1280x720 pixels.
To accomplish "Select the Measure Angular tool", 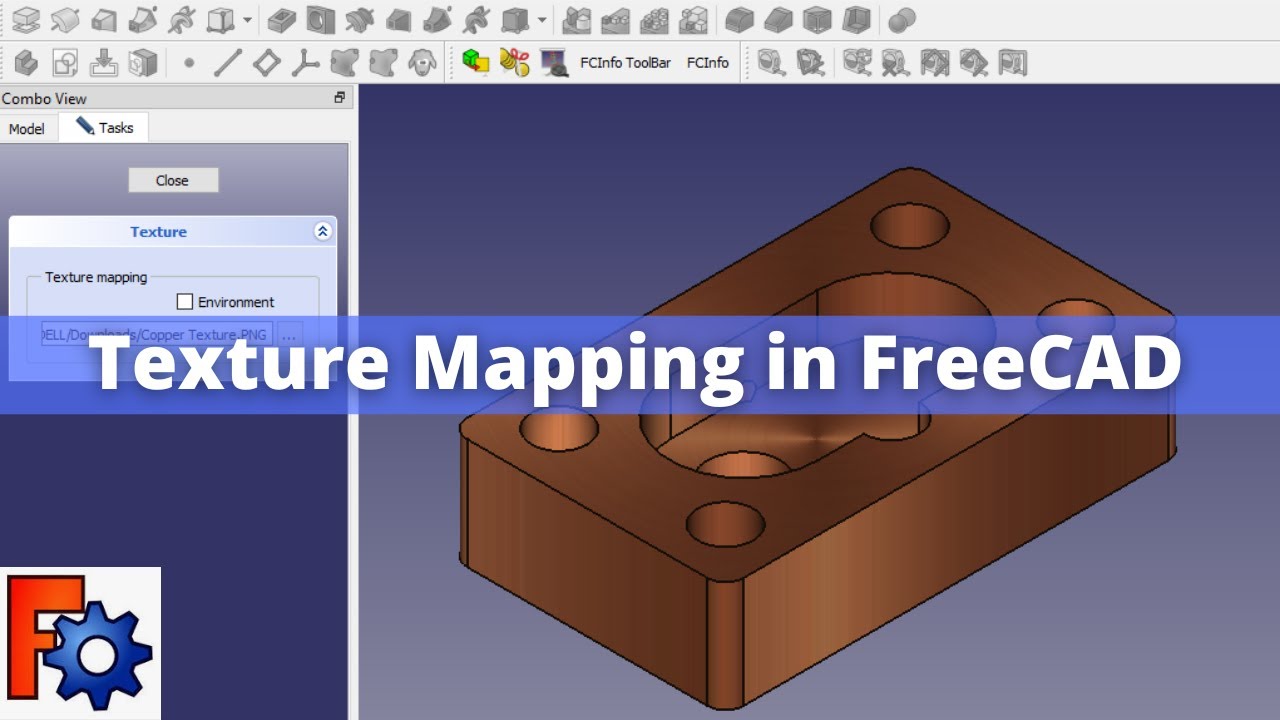I will tap(810, 62).
